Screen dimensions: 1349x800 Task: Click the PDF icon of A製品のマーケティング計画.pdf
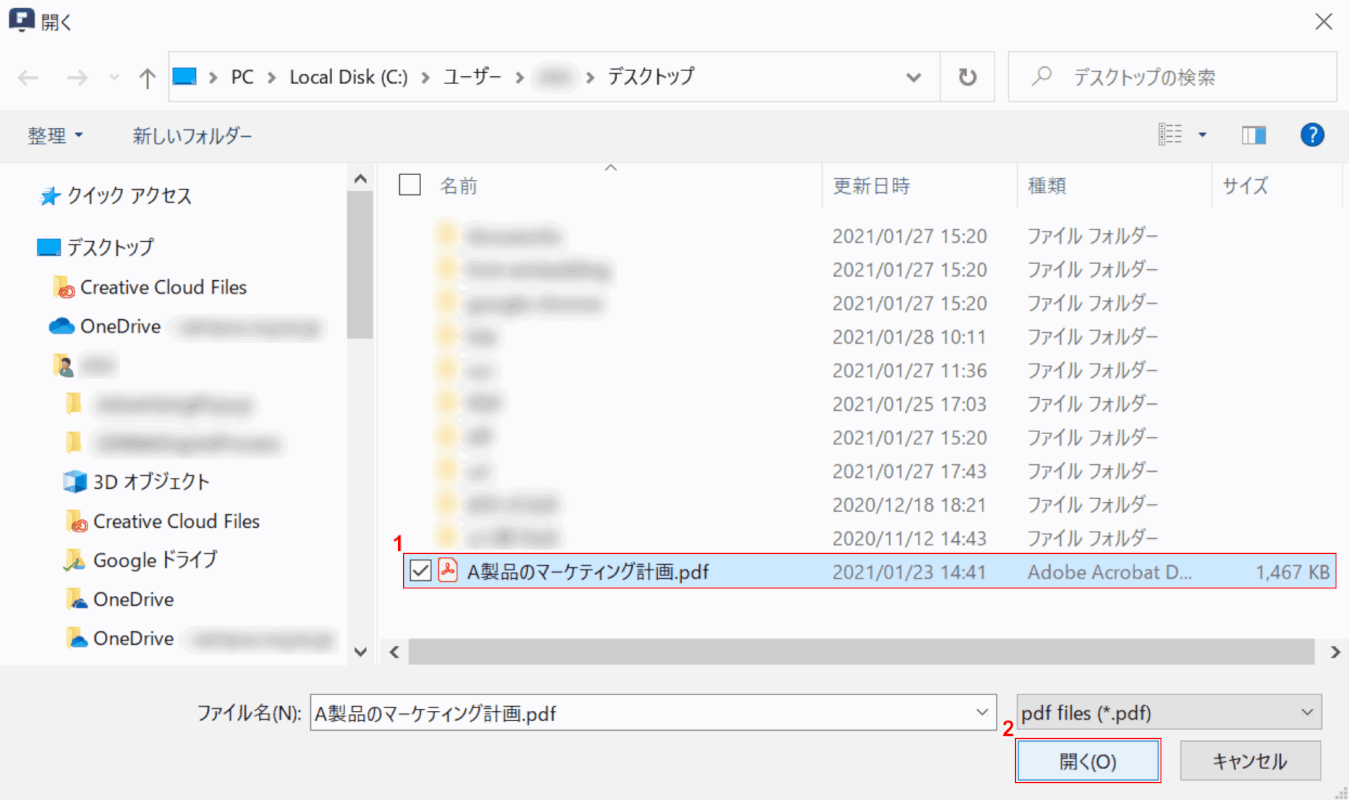pos(447,571)
